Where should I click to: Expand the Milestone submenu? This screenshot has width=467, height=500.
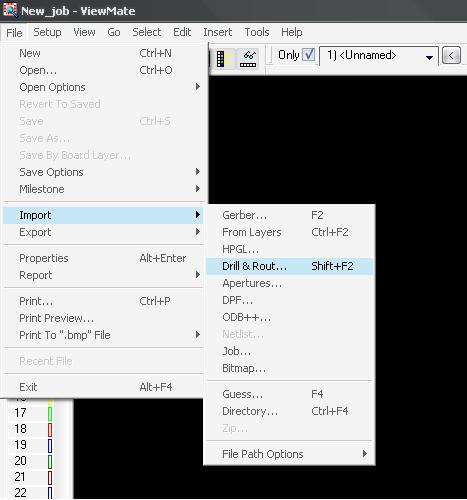pos(104,189)
